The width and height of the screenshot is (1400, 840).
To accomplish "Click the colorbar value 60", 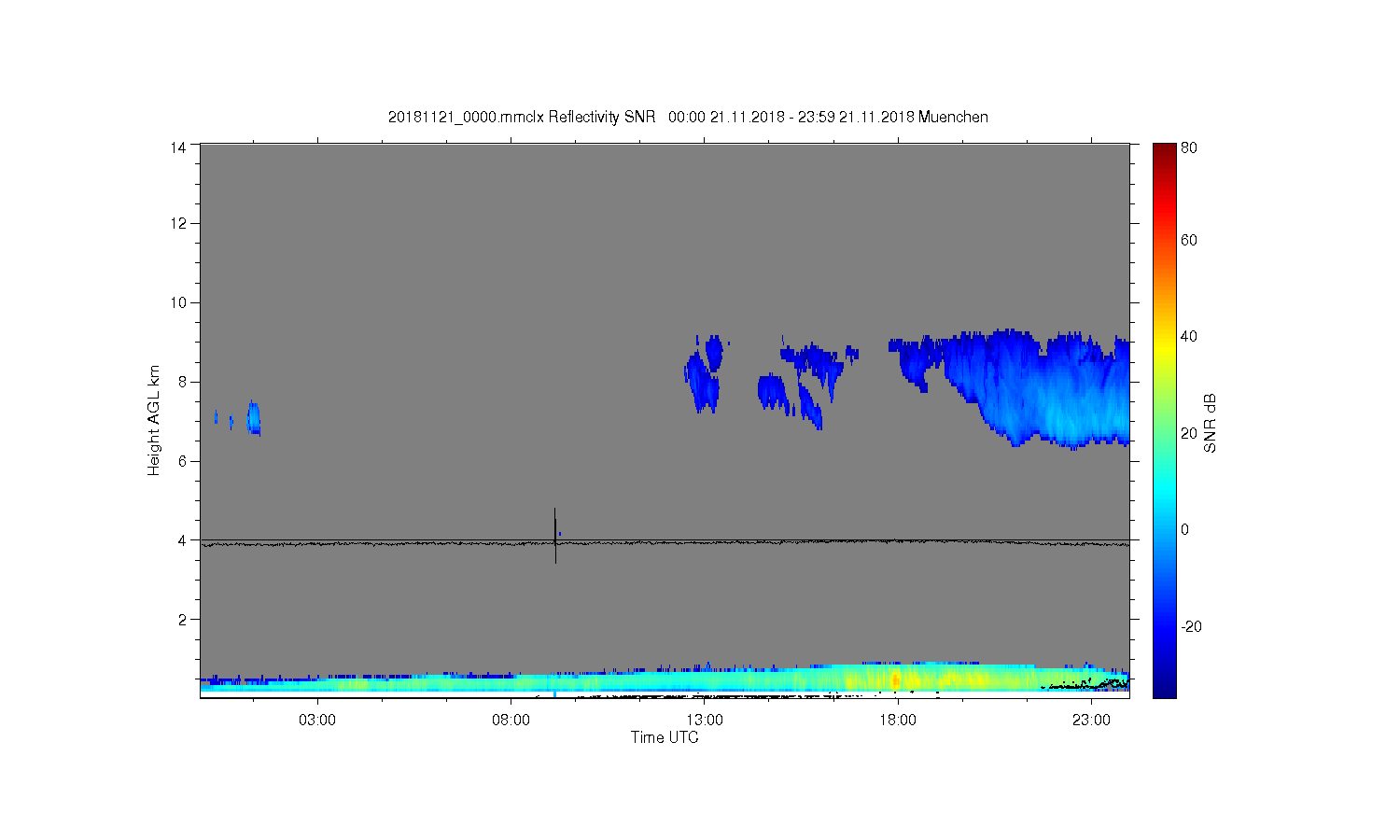I will [x=1189, y=241].
